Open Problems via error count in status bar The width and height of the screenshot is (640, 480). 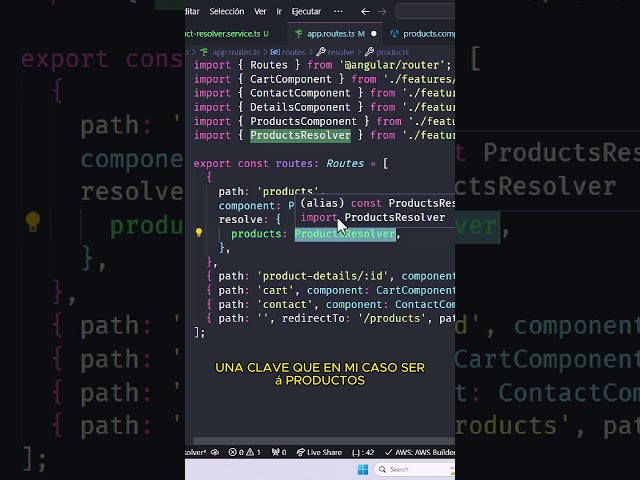click(x=237, y=452)
